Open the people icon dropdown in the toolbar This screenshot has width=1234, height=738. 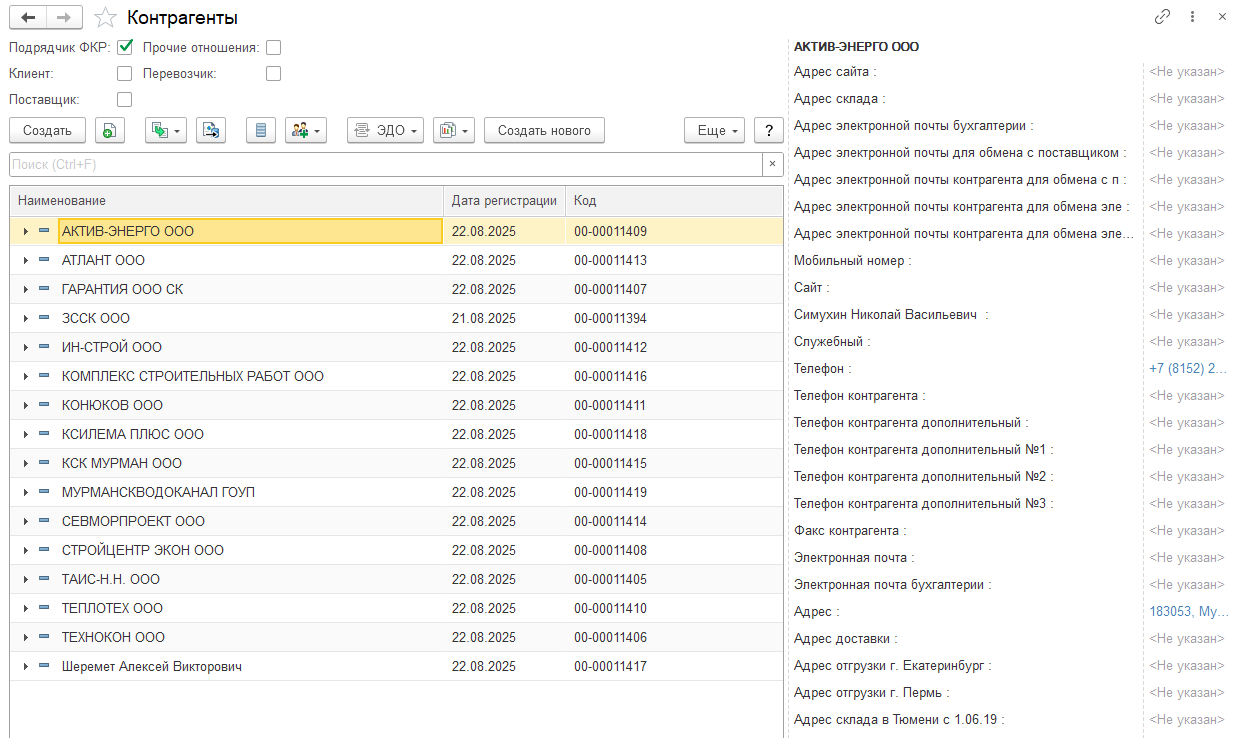306,130
